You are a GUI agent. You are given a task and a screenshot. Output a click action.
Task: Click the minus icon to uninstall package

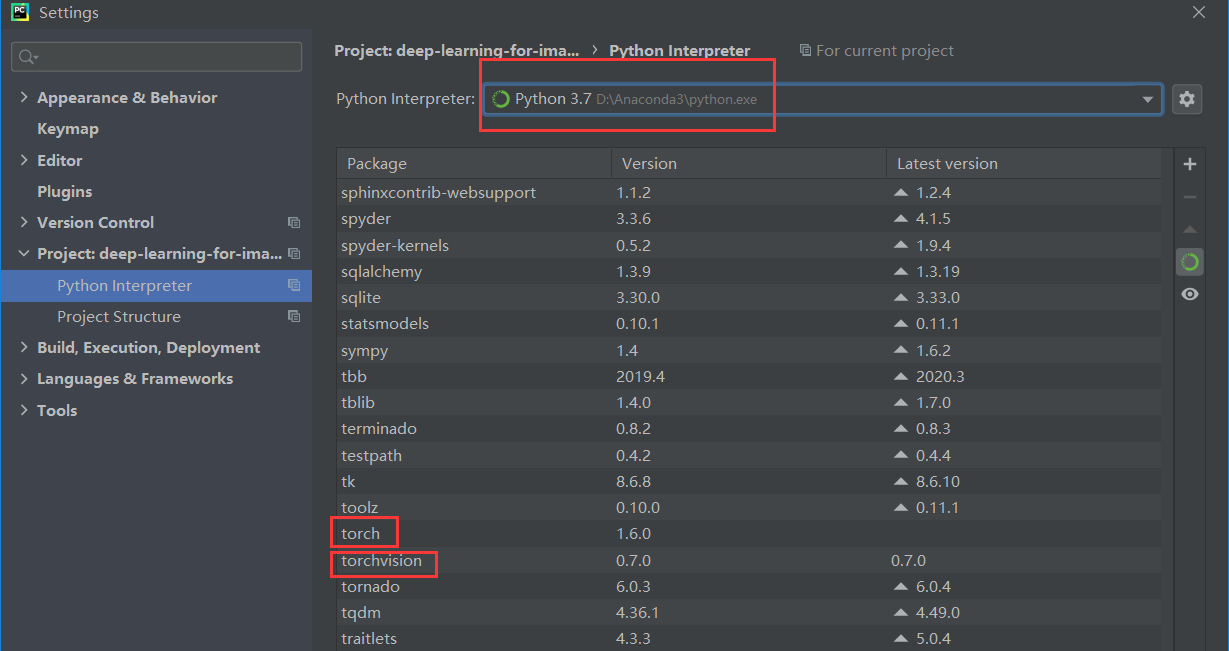click(1189, 197)
